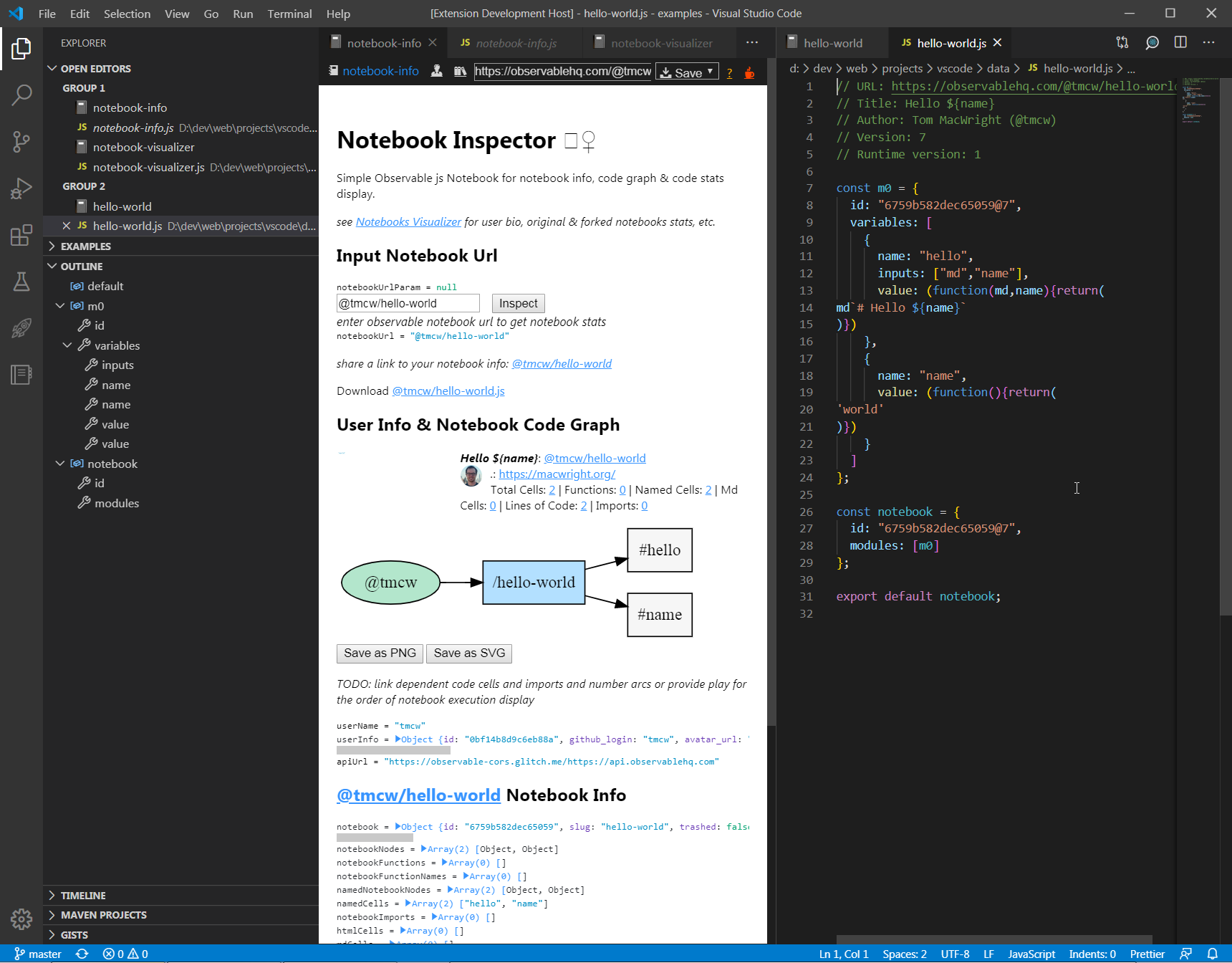The image size is (1232, 963).
Task: Click Spaces: 2 in status bar
Action: click(x=905, y=954)
